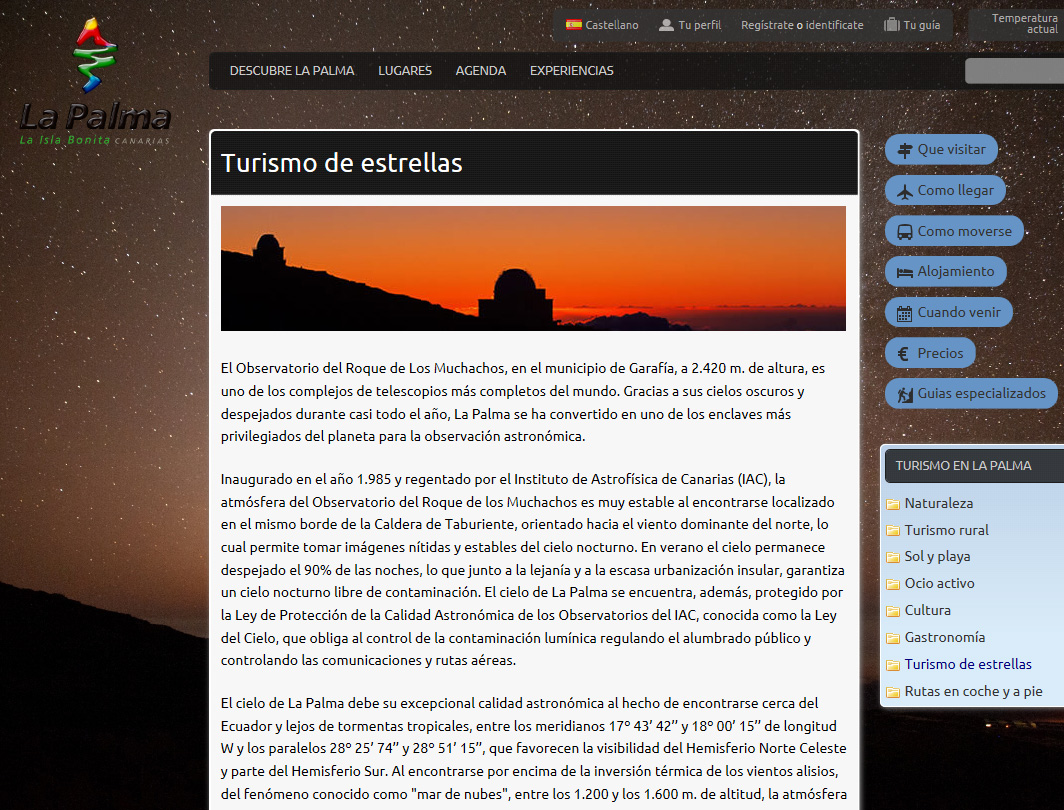Open the DESCUBRE LA PALMA menu

292,71
